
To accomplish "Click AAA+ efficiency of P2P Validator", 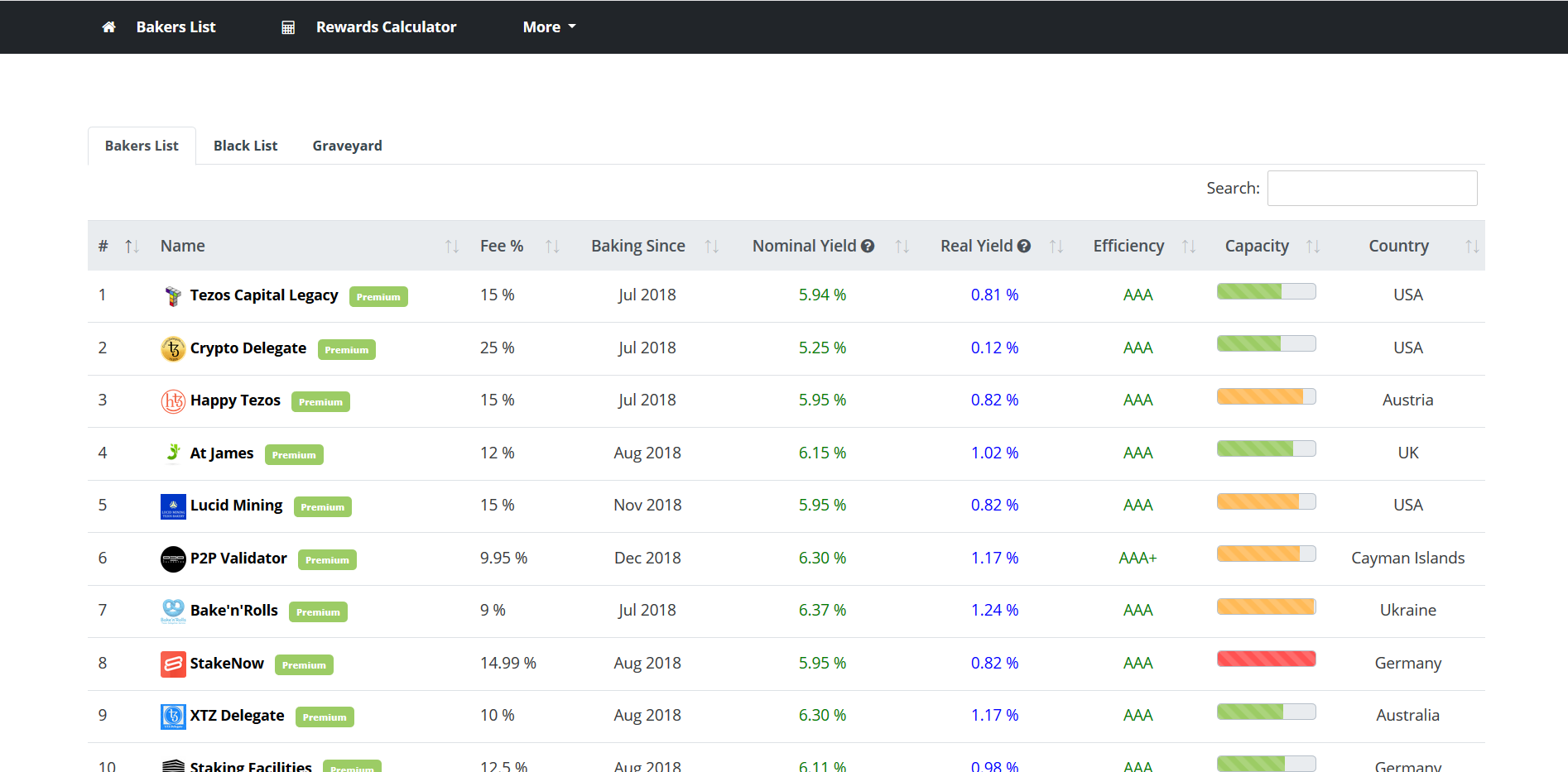I will [1138, 559].
